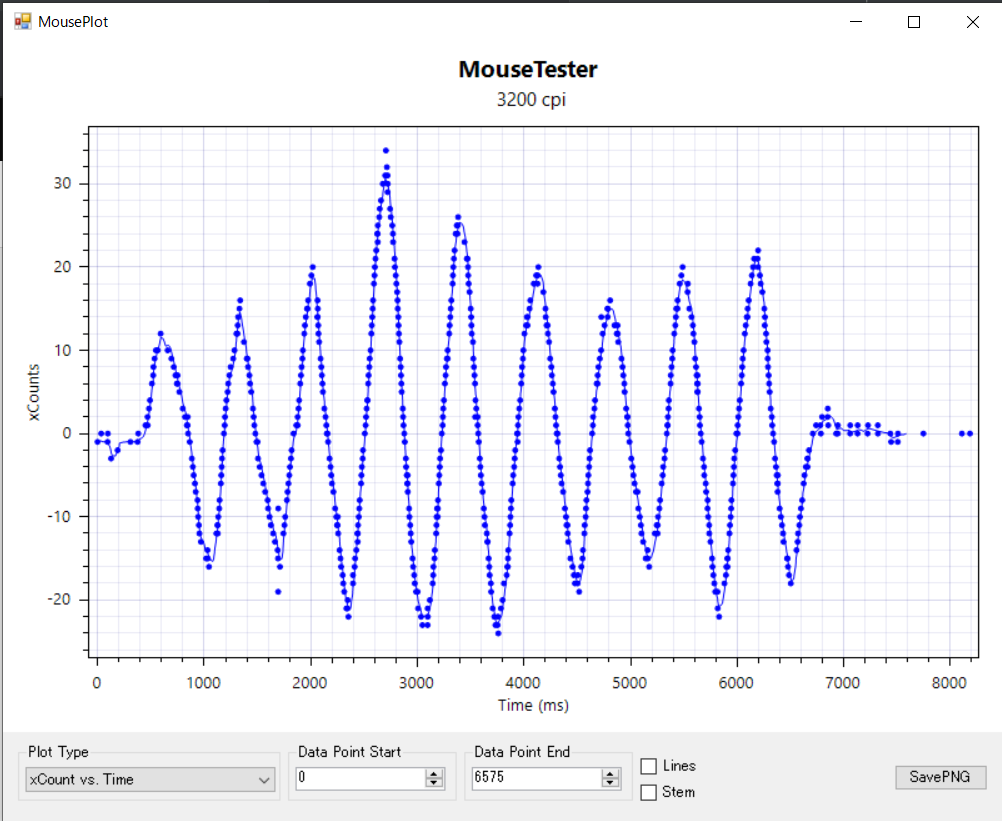Click the -20 tick label on xCounts axis
Image resolution: width=1002 pixels, height=821 pixels.
tap(59, 599)
